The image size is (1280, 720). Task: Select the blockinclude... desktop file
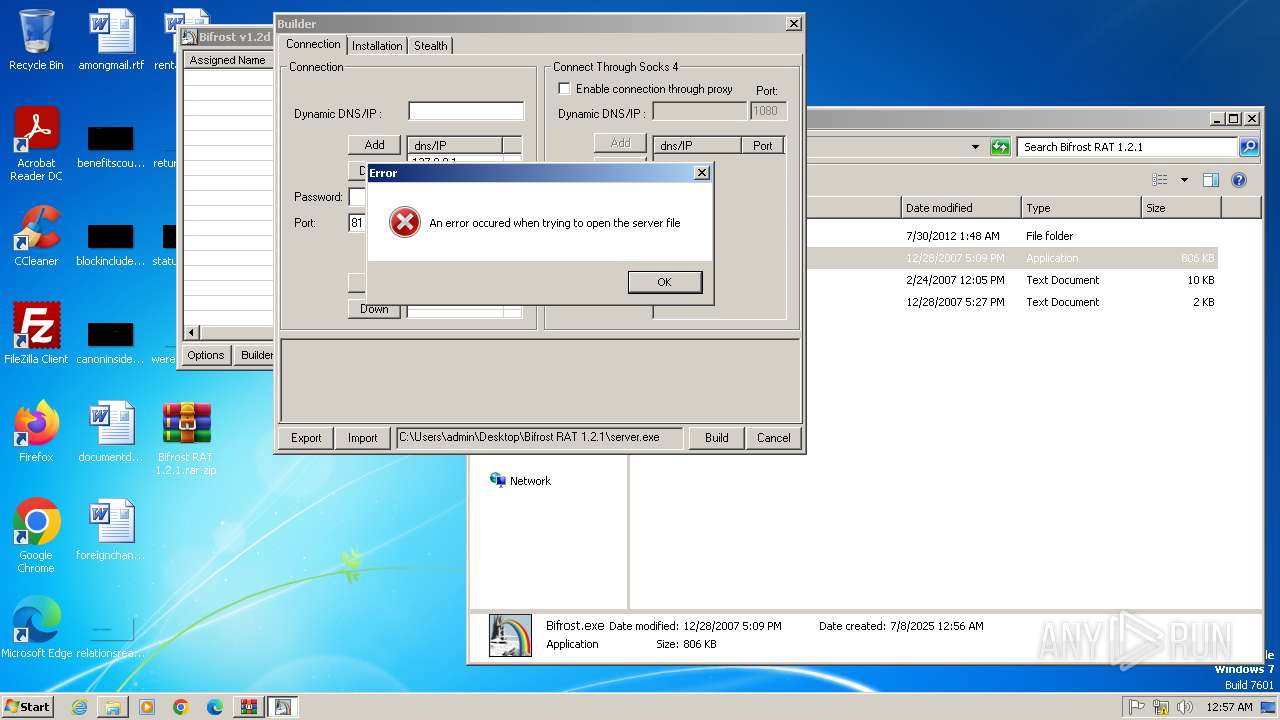point(111,243)
